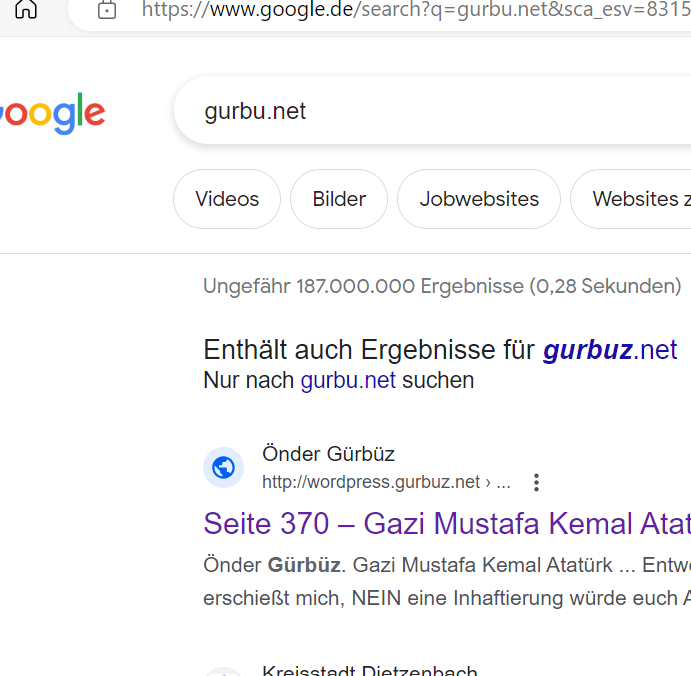Click the snippet line starting 'erschießt mich, NEIN'
The image size is (691, 676).
pyautogui.click(x=447, y=598)
